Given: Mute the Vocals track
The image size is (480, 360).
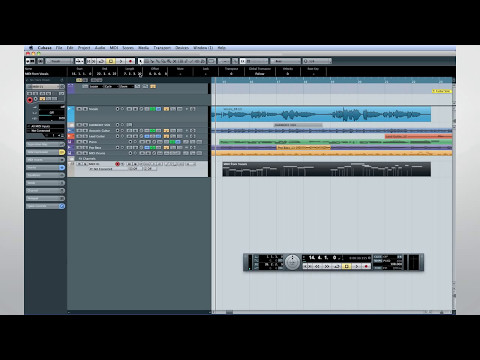Looking at the screenshot, I should coord(79,109).
